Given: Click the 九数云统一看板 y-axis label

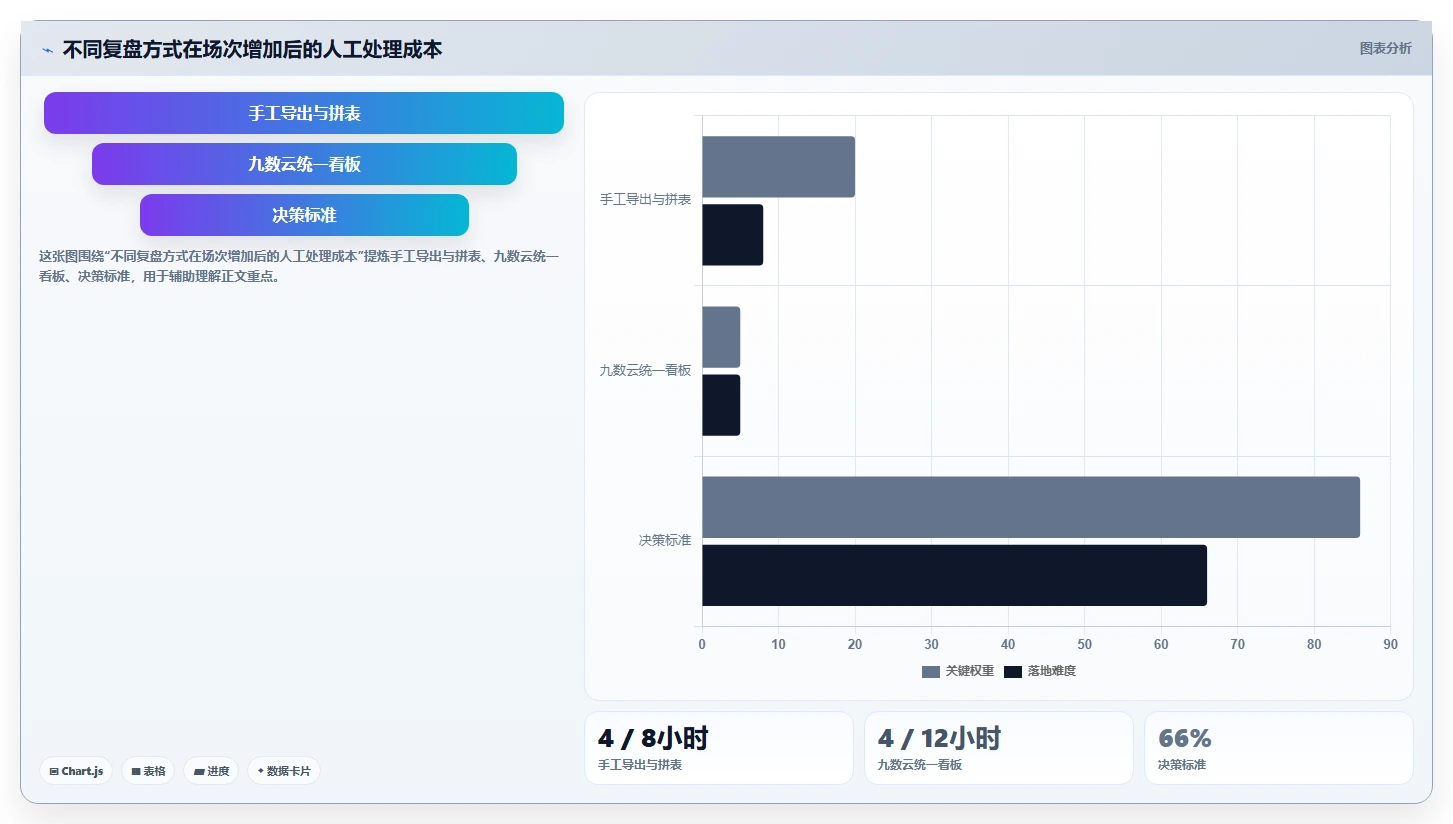Looking at the screenshot, I should [645, 370].
